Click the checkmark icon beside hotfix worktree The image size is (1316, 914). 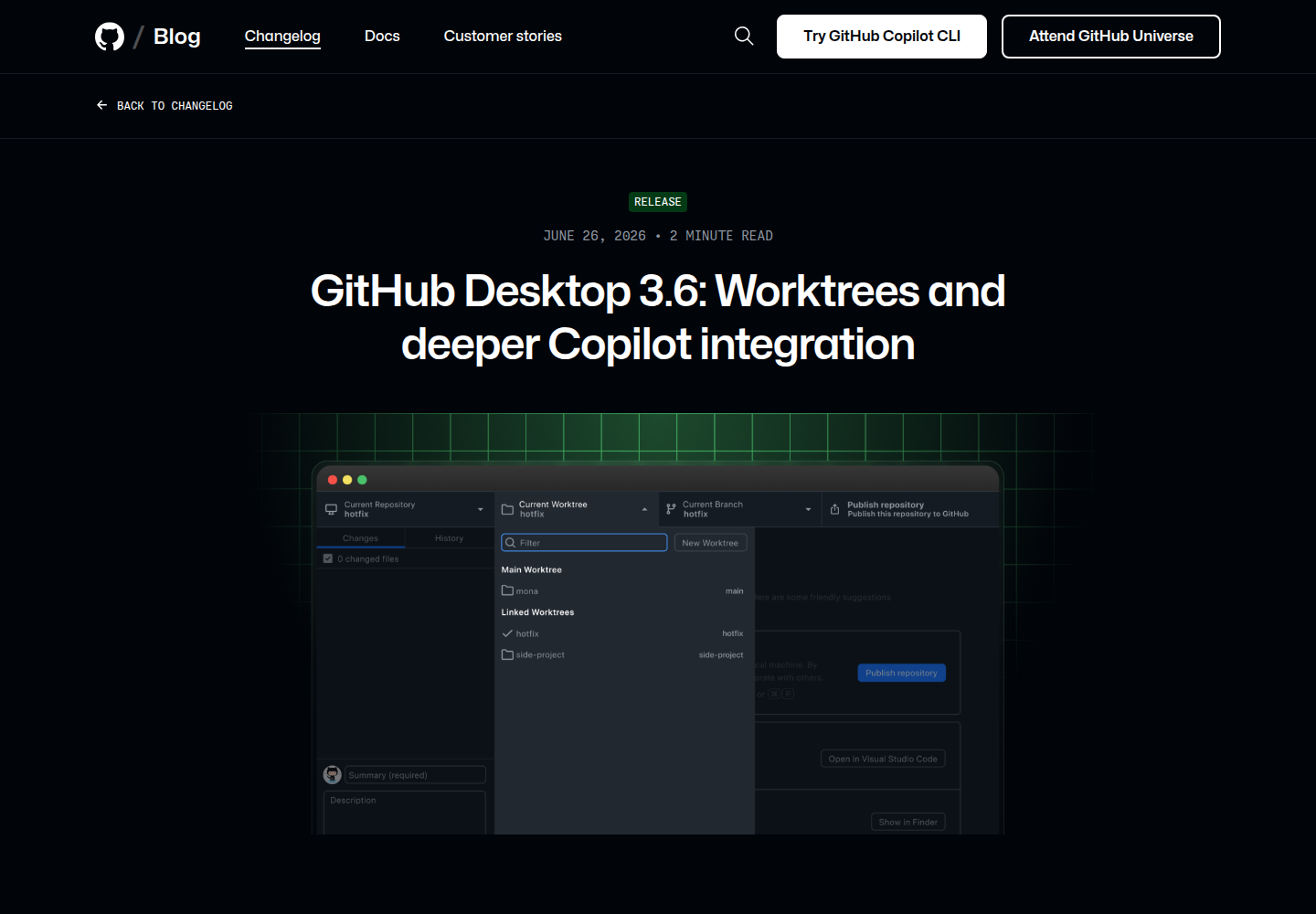[x=507, y=633]
